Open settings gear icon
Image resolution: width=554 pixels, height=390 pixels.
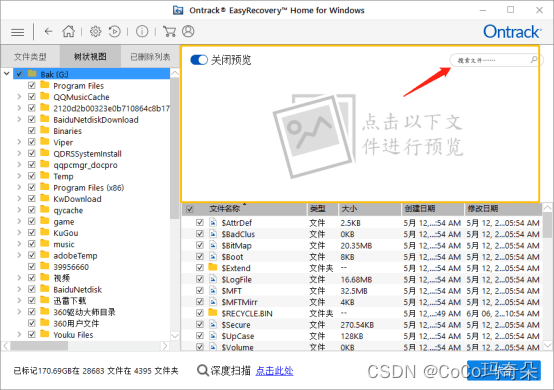[x=95, y=32]
